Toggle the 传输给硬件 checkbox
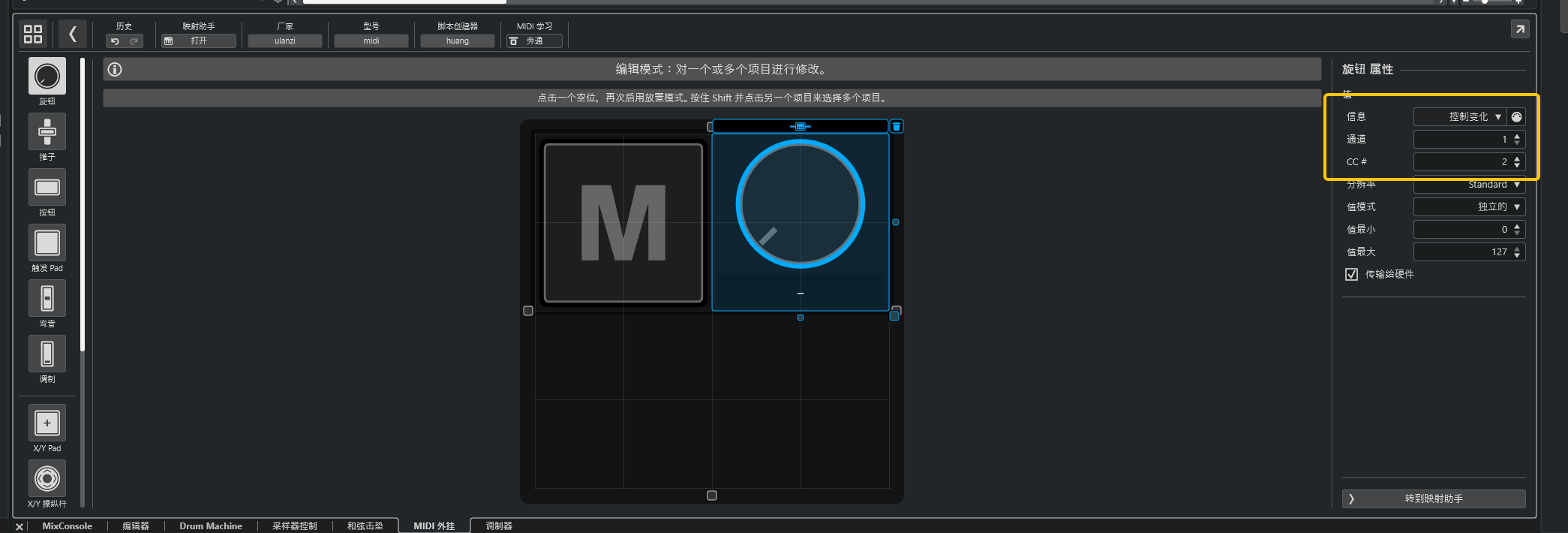Viewport: 1568px width, 533px height. coord(1351,274)
